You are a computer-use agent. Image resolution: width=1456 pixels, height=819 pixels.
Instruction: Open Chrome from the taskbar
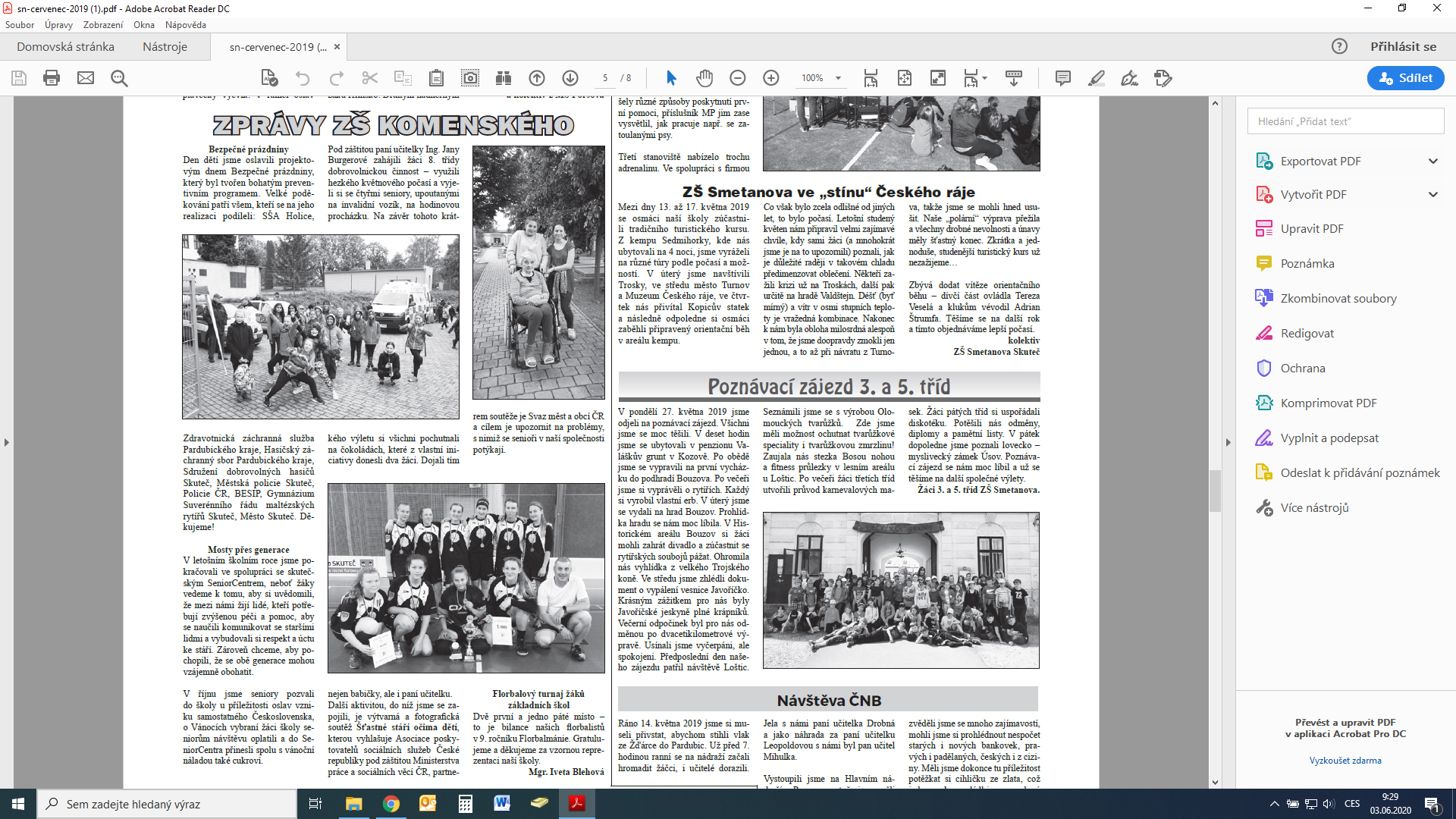click(391, 804)
